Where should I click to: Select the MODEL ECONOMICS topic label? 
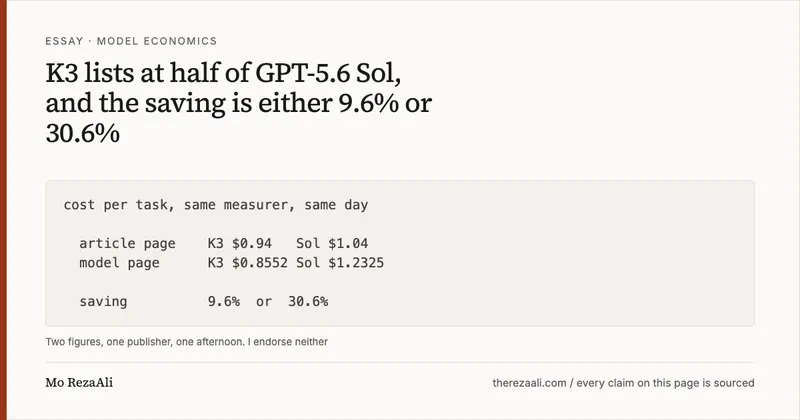157,41
